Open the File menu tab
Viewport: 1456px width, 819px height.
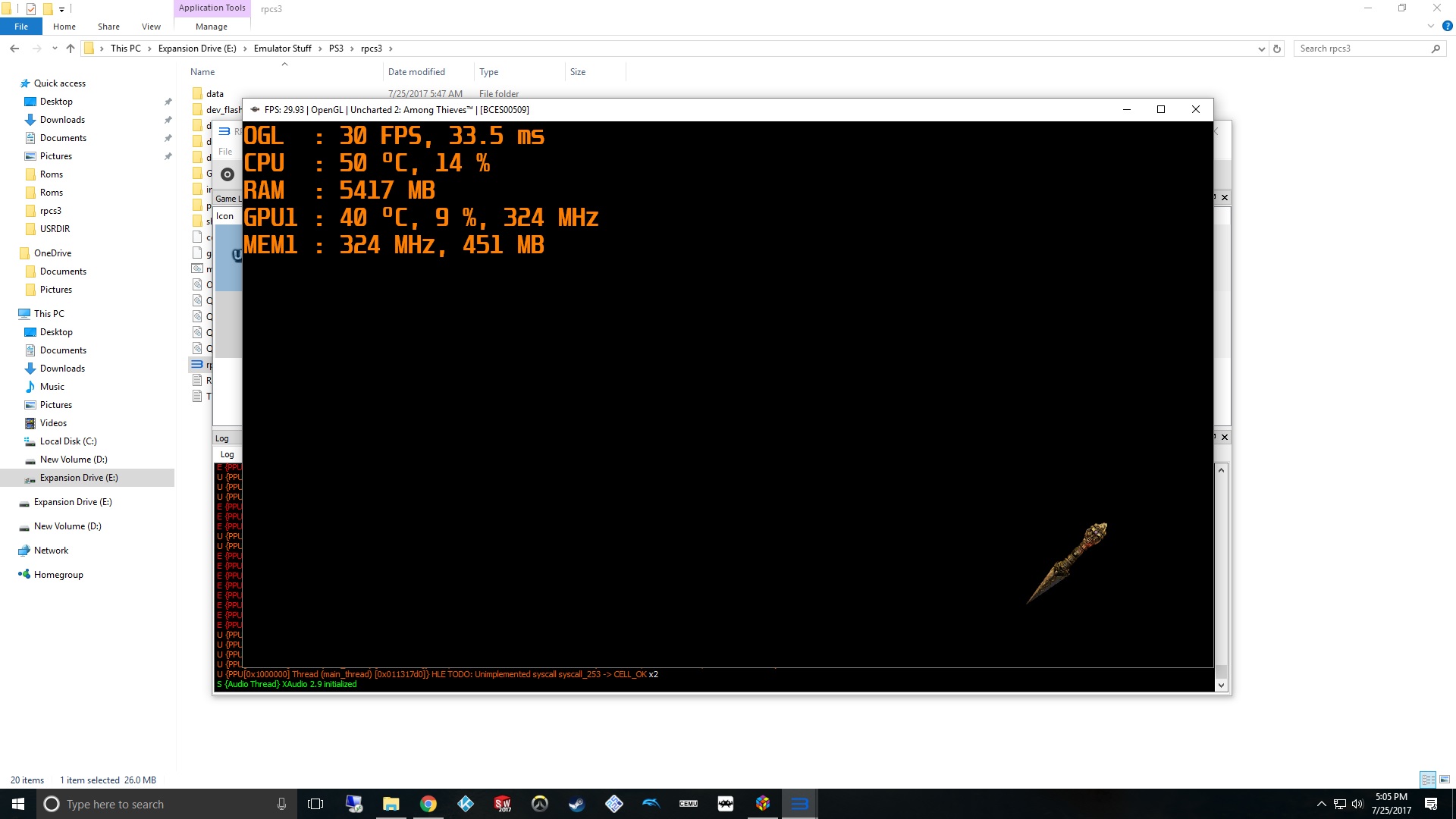(x=21, y=27)
